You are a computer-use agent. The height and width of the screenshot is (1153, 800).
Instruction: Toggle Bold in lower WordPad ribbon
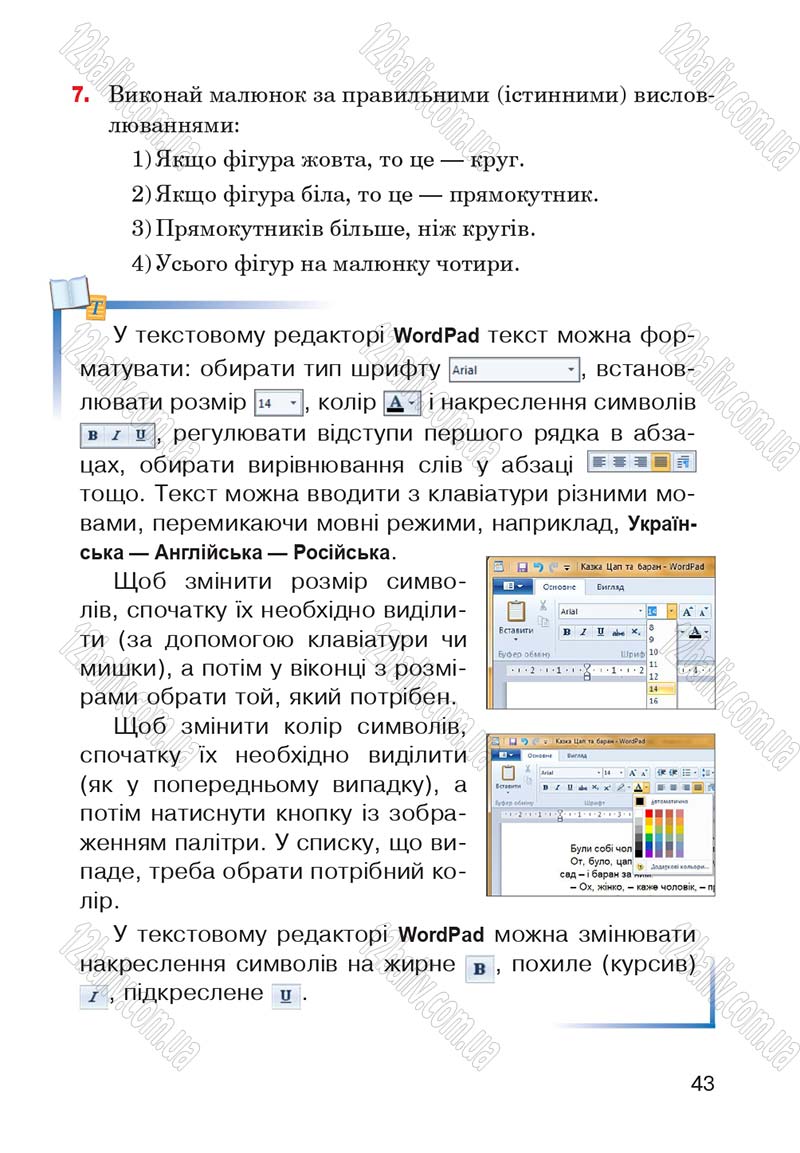[x=546, y=788]
